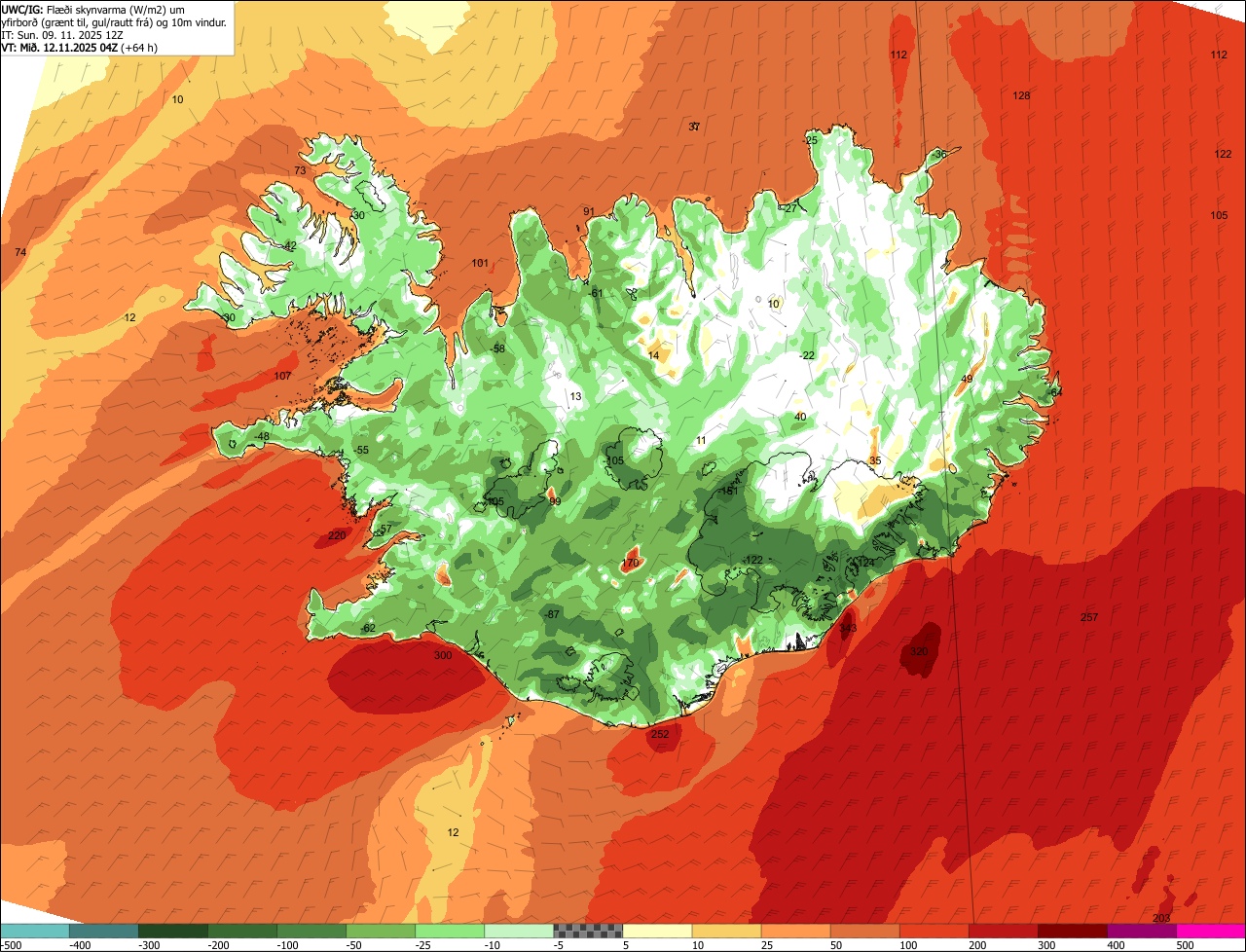Click the value -61 in north Iceland
The width and height of the screenshot is (1246, 952).
[x=597, y=293]
